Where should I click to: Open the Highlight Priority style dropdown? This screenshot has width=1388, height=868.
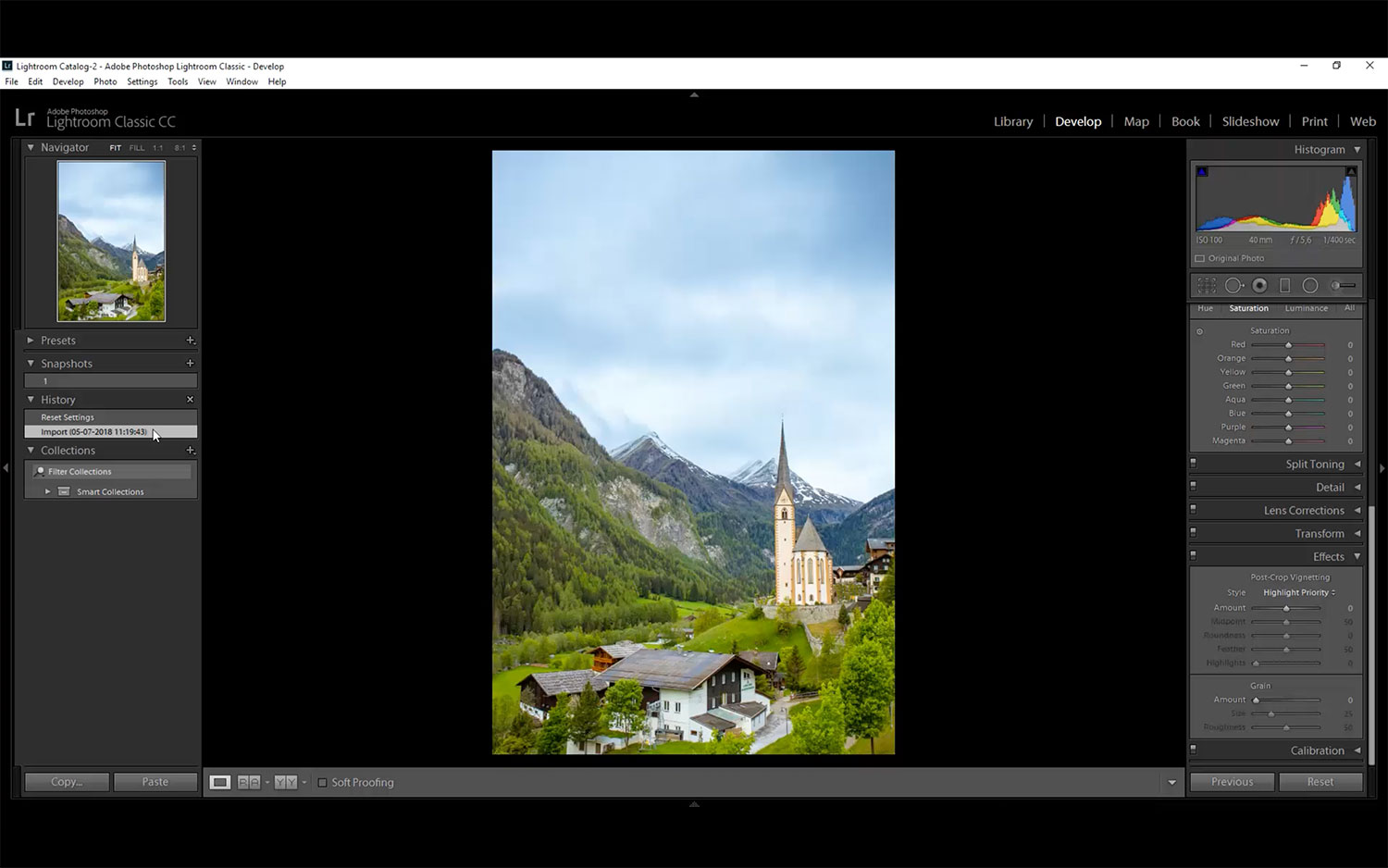1298,593
